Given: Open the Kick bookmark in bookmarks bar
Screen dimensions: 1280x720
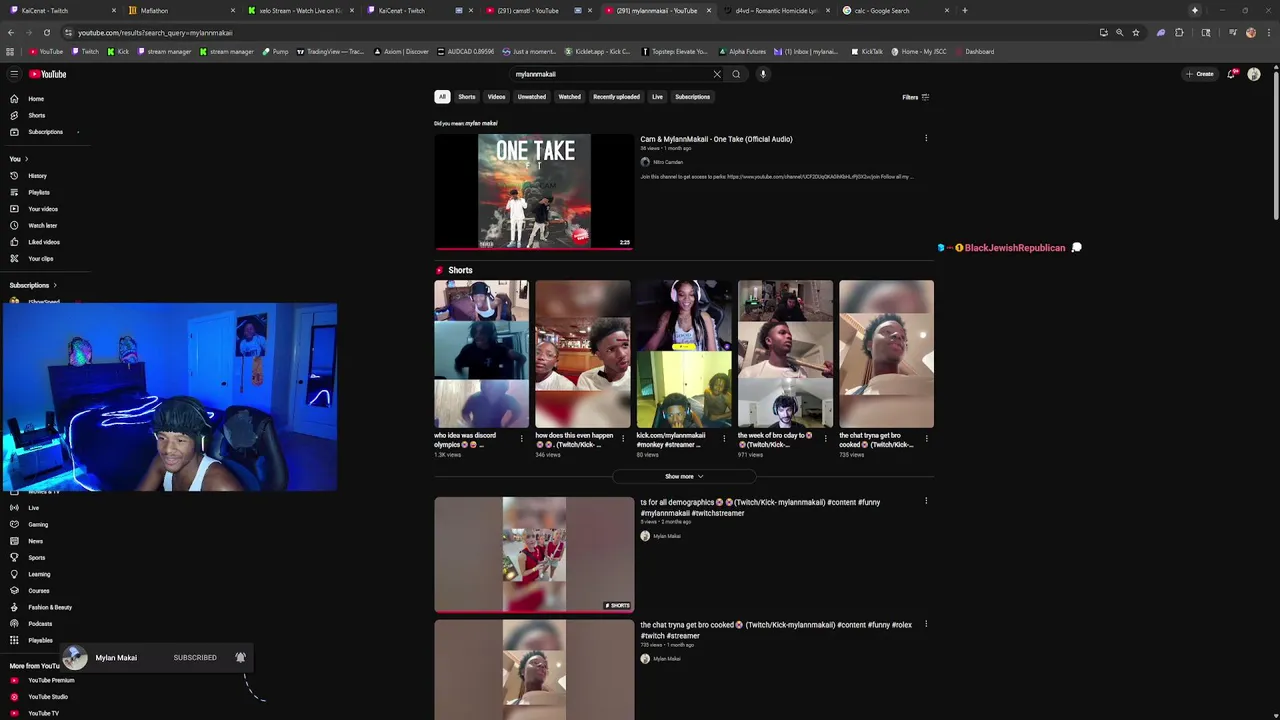Looking at the screenshot, I should click(118, 51).
